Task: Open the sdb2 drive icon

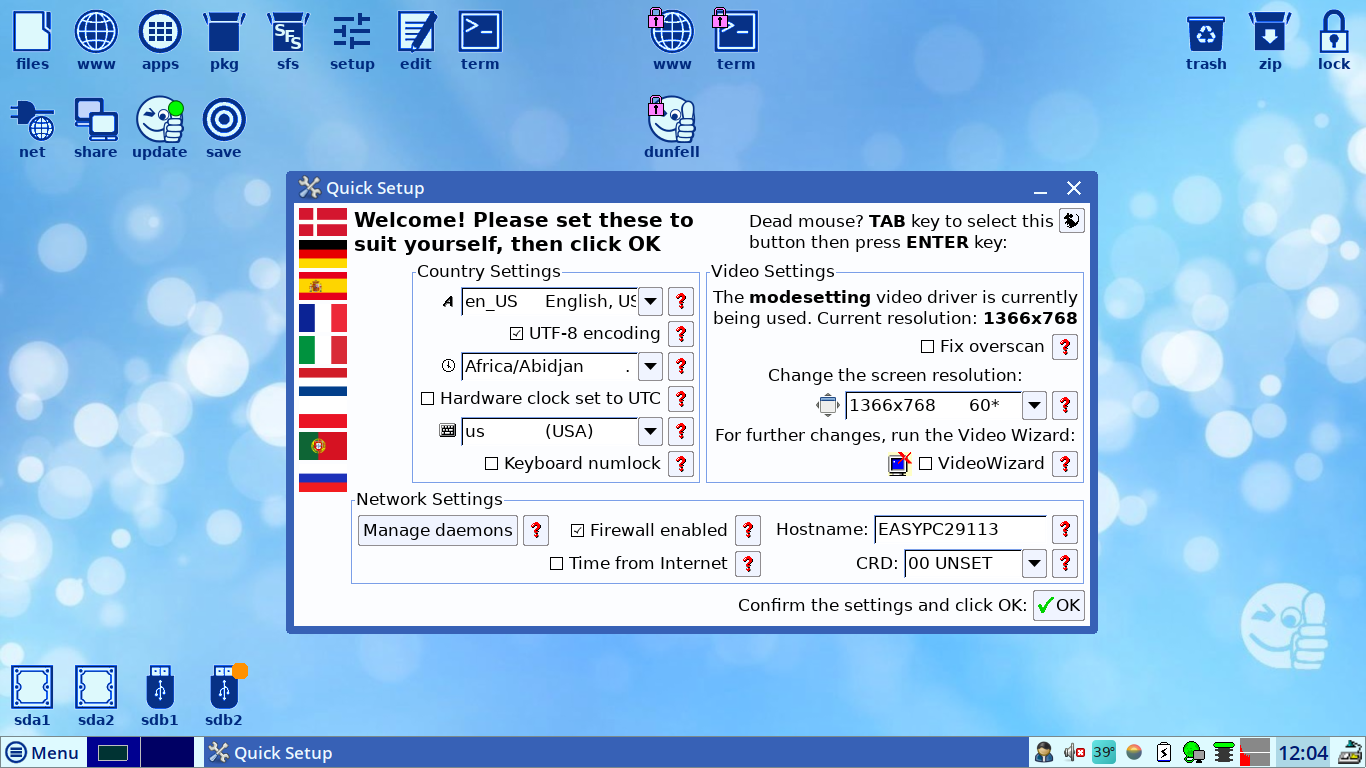Action: [x=224, y=696]
